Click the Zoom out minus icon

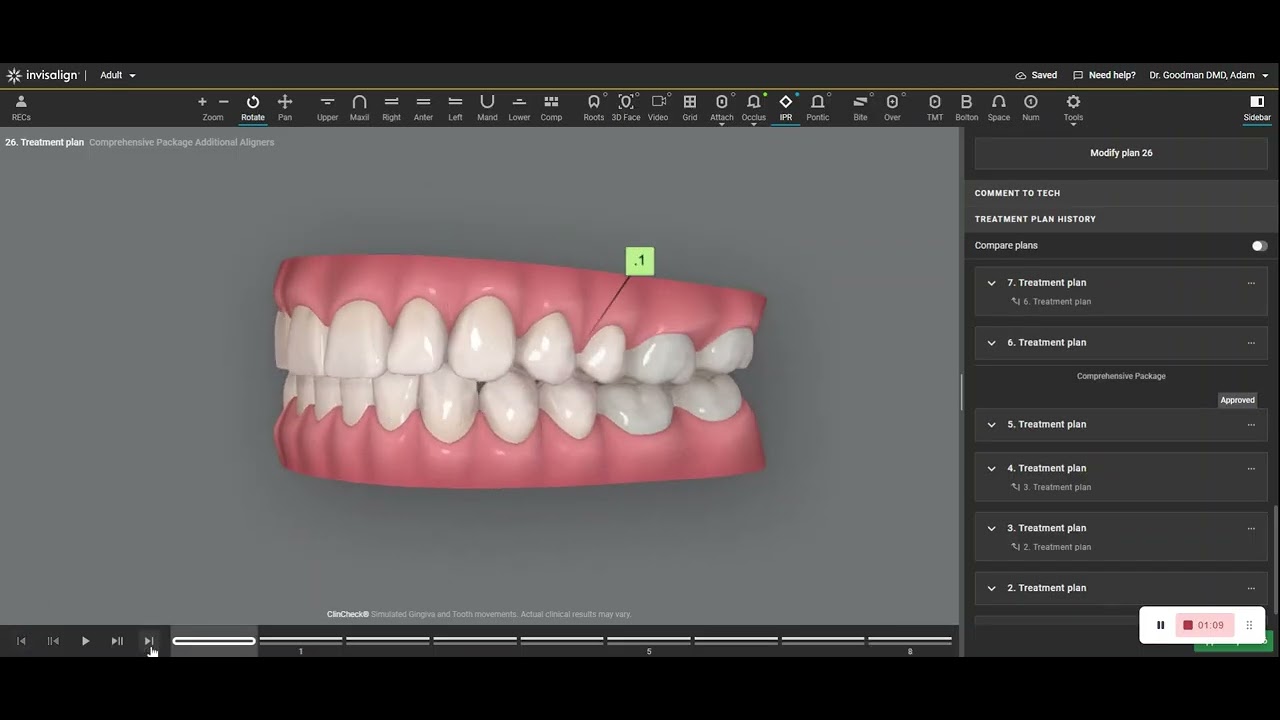223,102
